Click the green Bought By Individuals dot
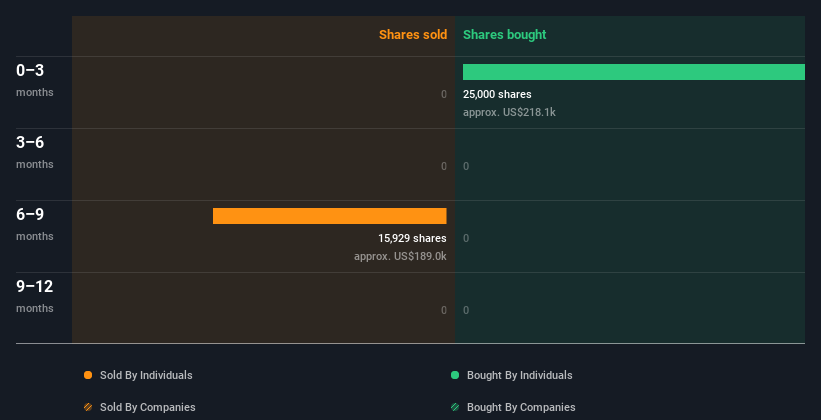Viewport: 821px width, 420px height. pos(455,375)
